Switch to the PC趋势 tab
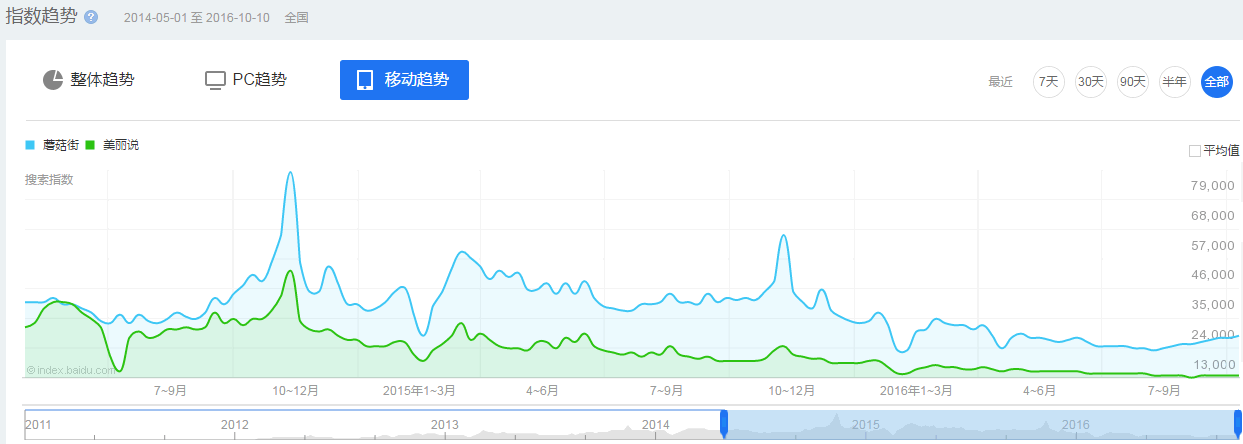Image resolution: width=1243 pixels, height=444 pixels. pyautogui.click(x=246, y=80)
